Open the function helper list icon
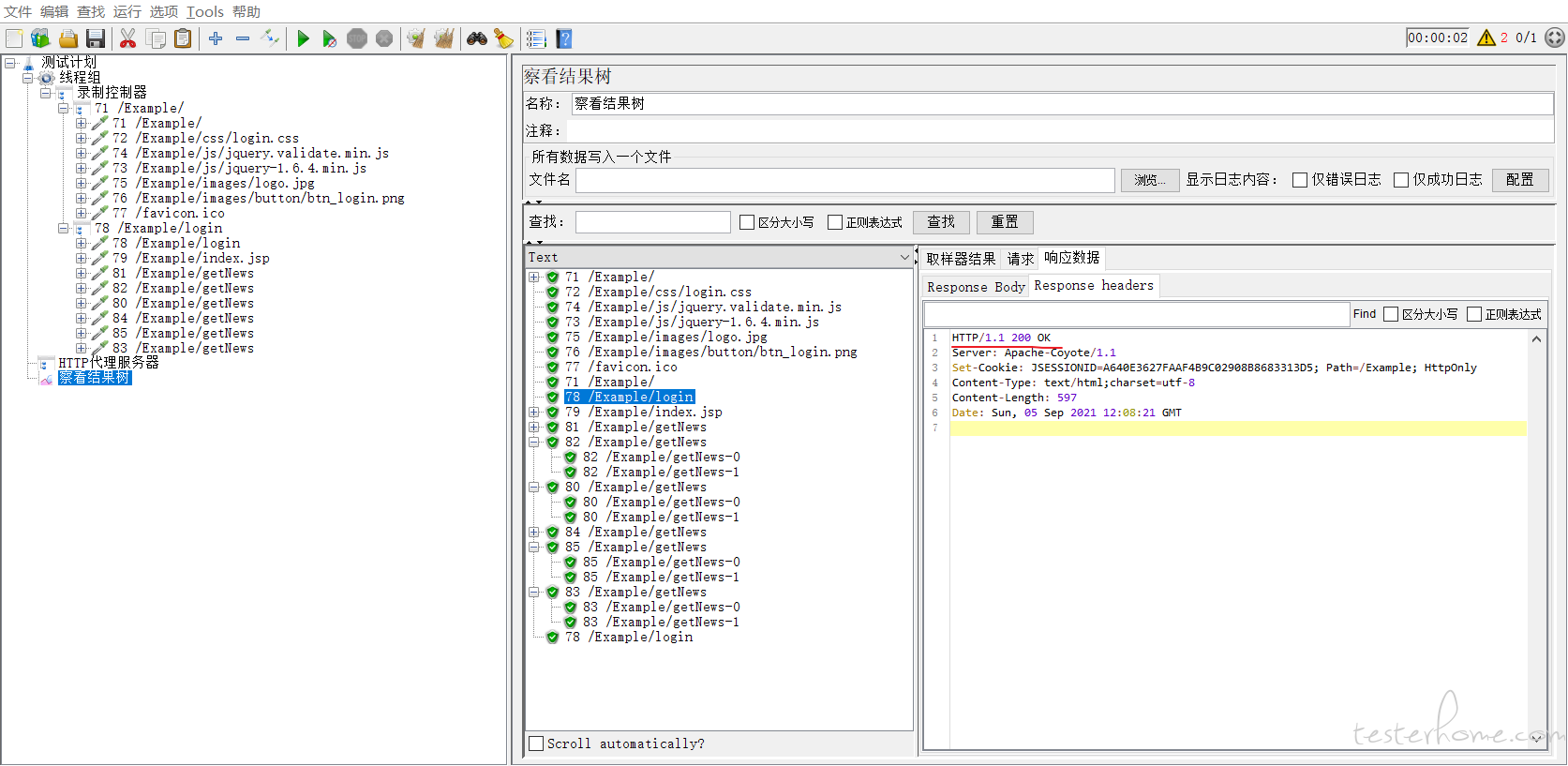1568x766 pixels. (536, 38)
